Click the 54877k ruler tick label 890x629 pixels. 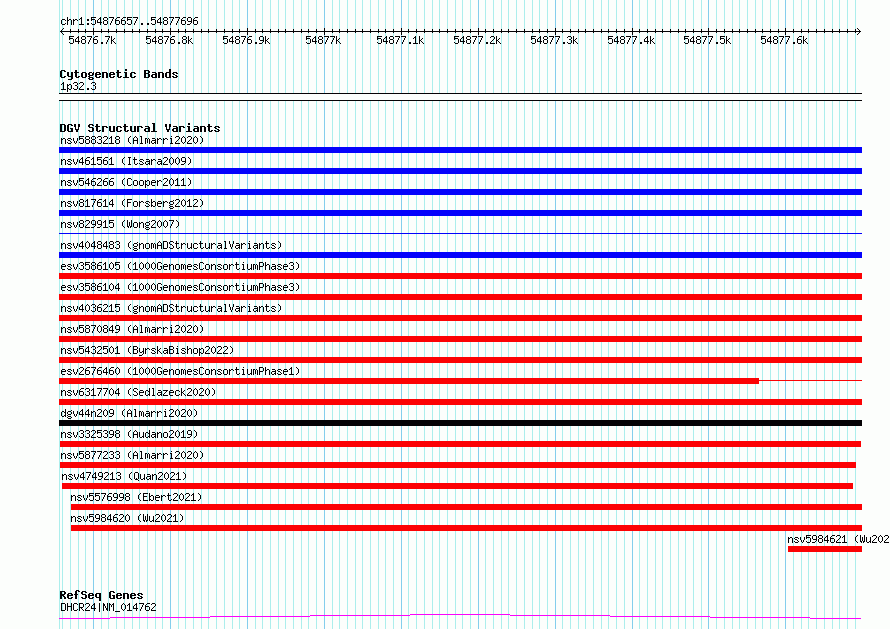(323, 40)
